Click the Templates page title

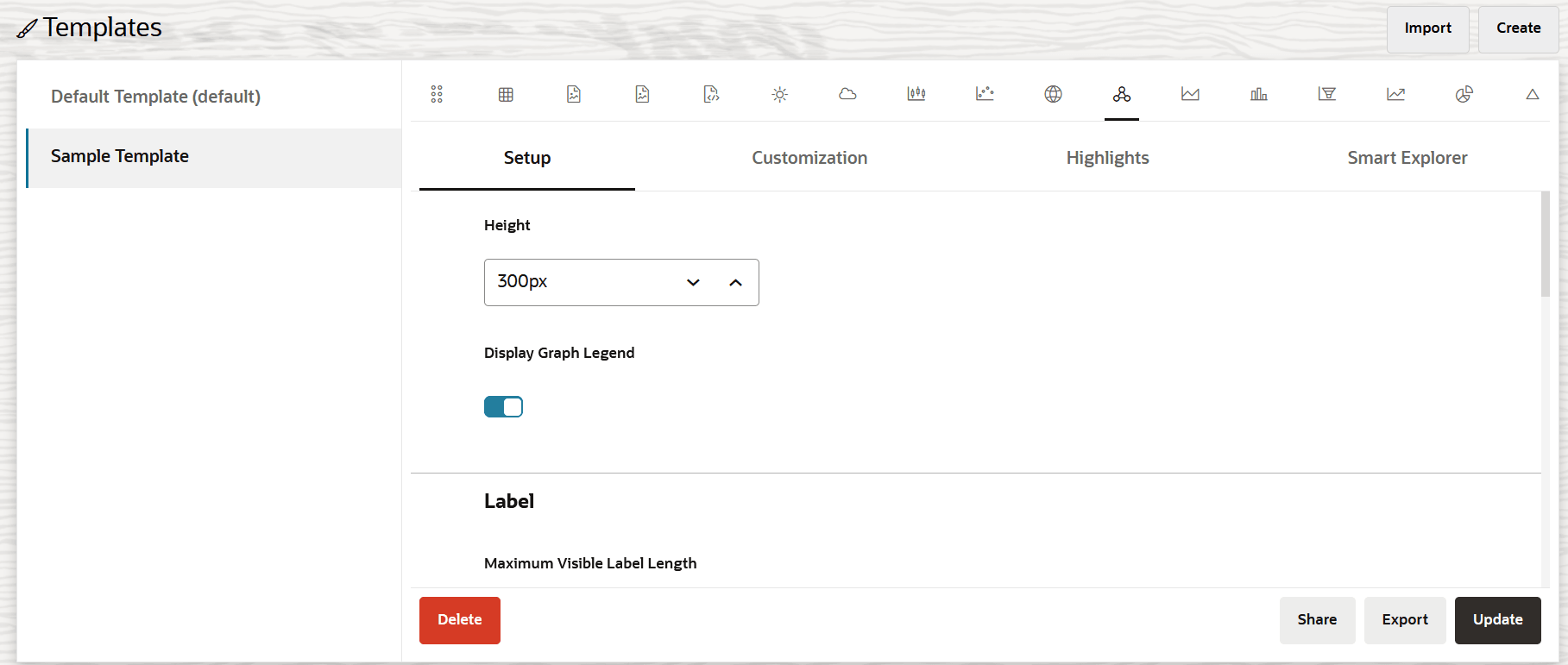pyautogui.click(x=102, y=28)
